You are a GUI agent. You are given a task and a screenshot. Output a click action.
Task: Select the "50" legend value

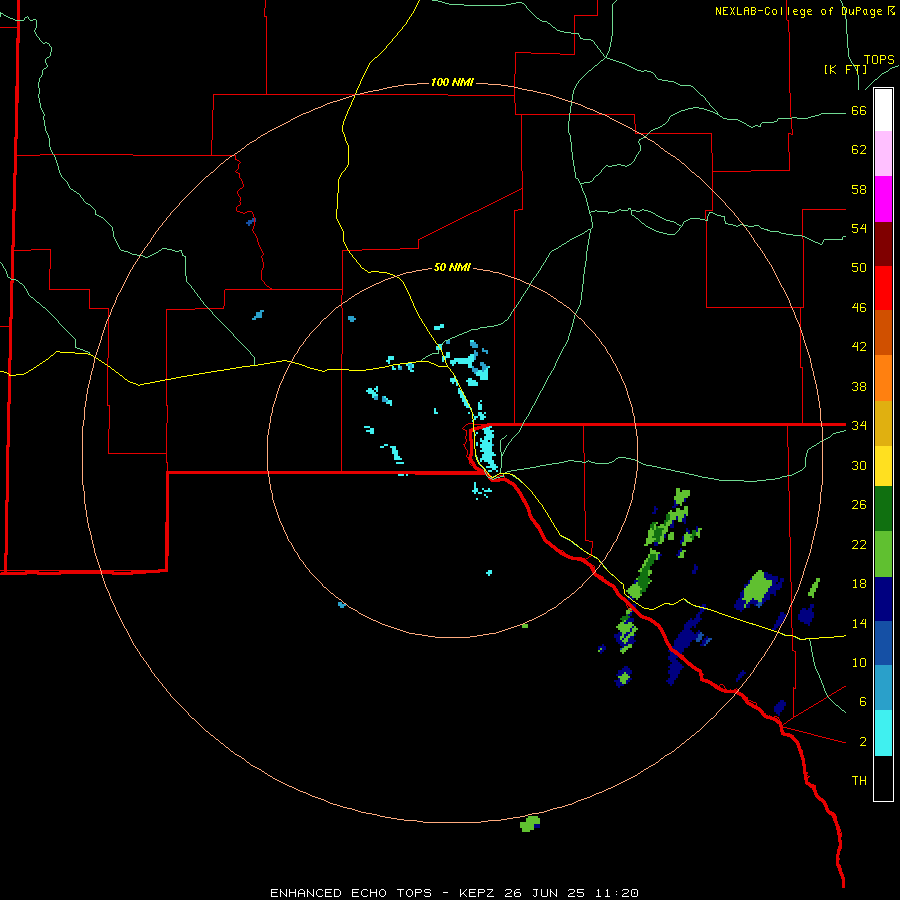859,267
